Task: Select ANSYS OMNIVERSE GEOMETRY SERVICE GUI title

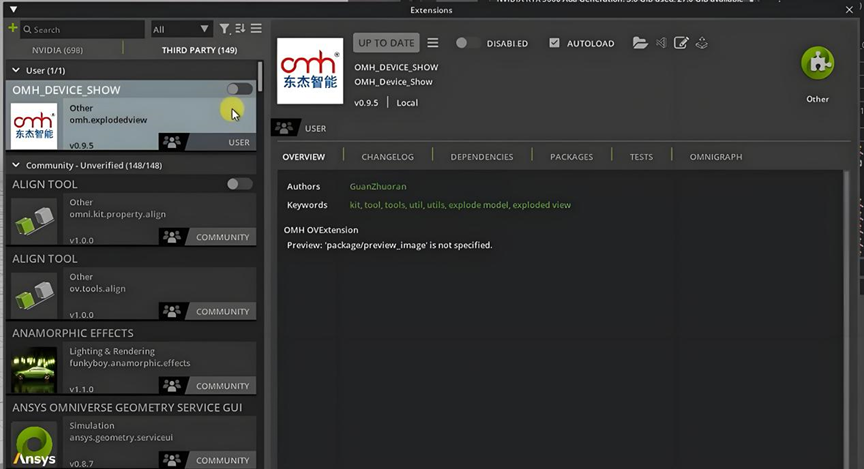Action: [x=127, y=408]
